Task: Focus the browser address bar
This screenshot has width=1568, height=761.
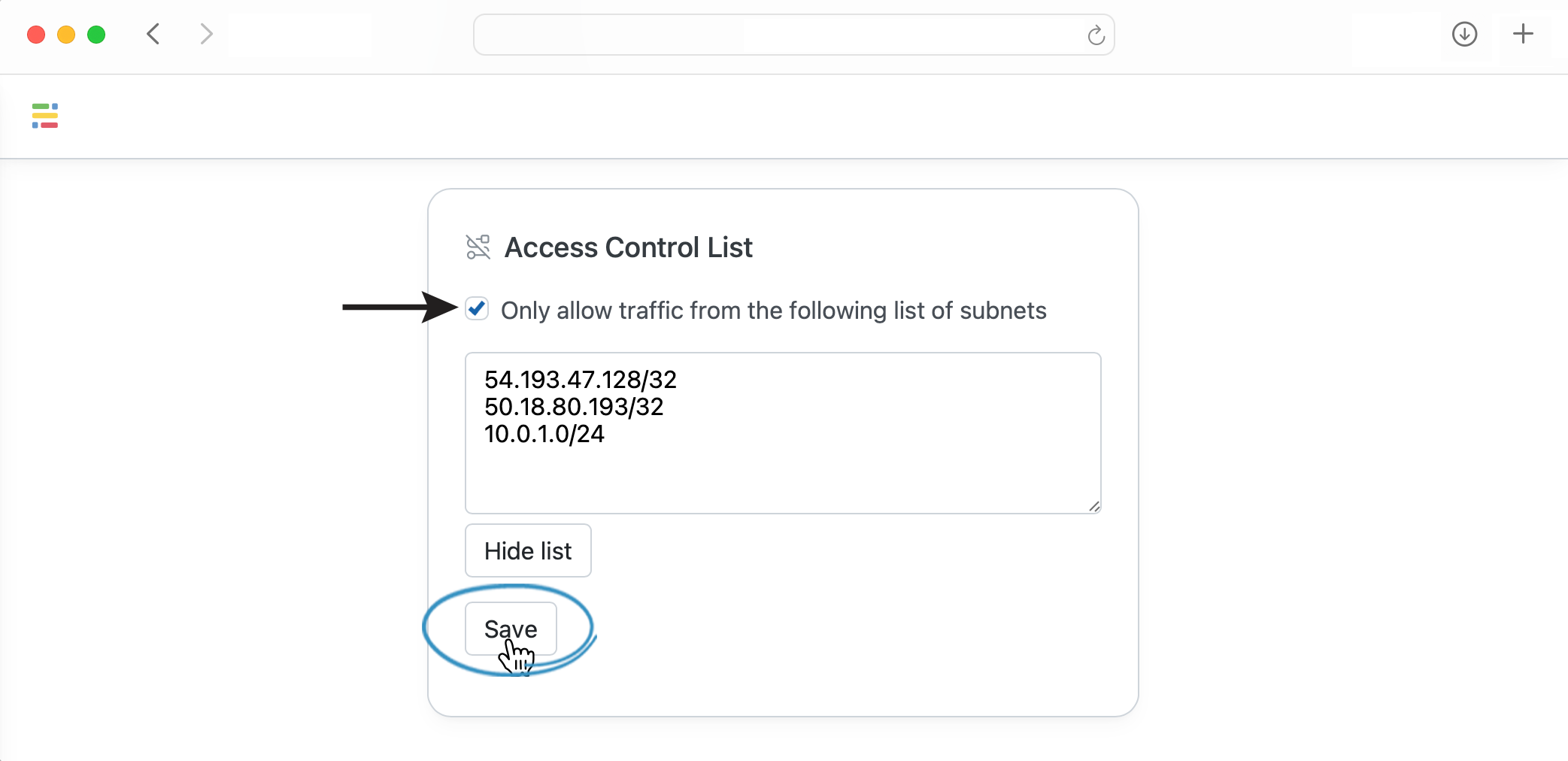Action: [x=793, y=35]
